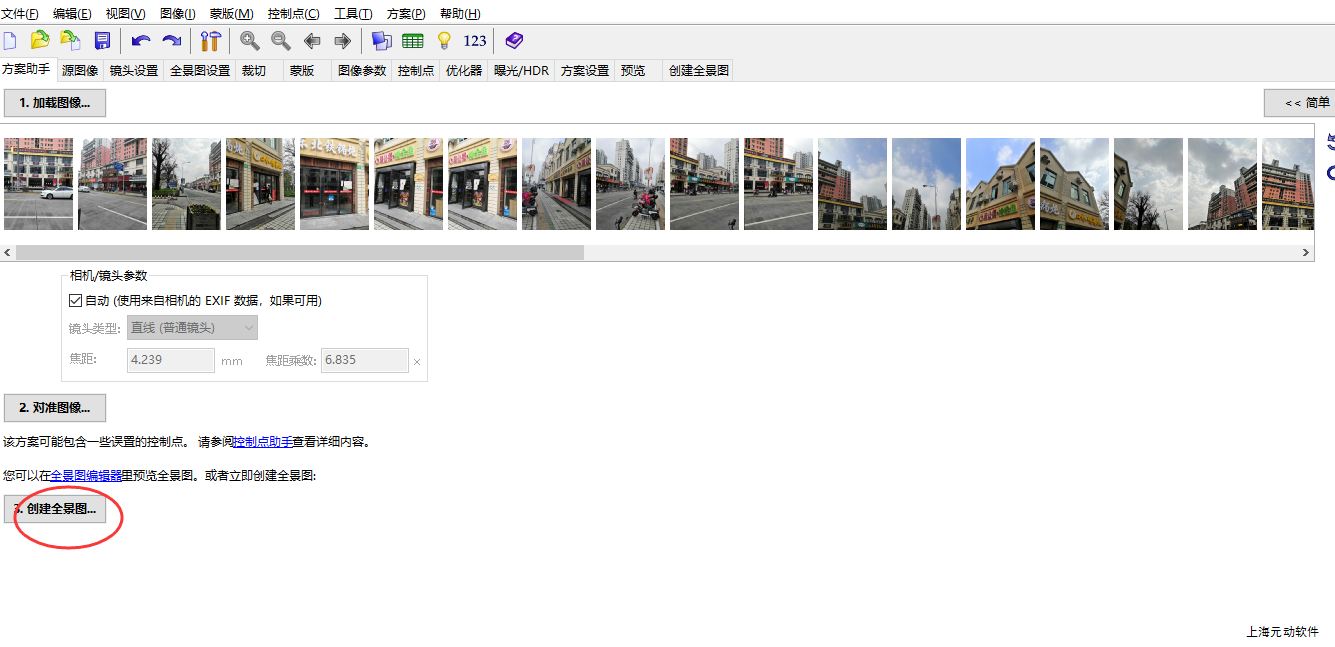
Task: Open the 蒙版(M) menu
Action: point(231,14)
